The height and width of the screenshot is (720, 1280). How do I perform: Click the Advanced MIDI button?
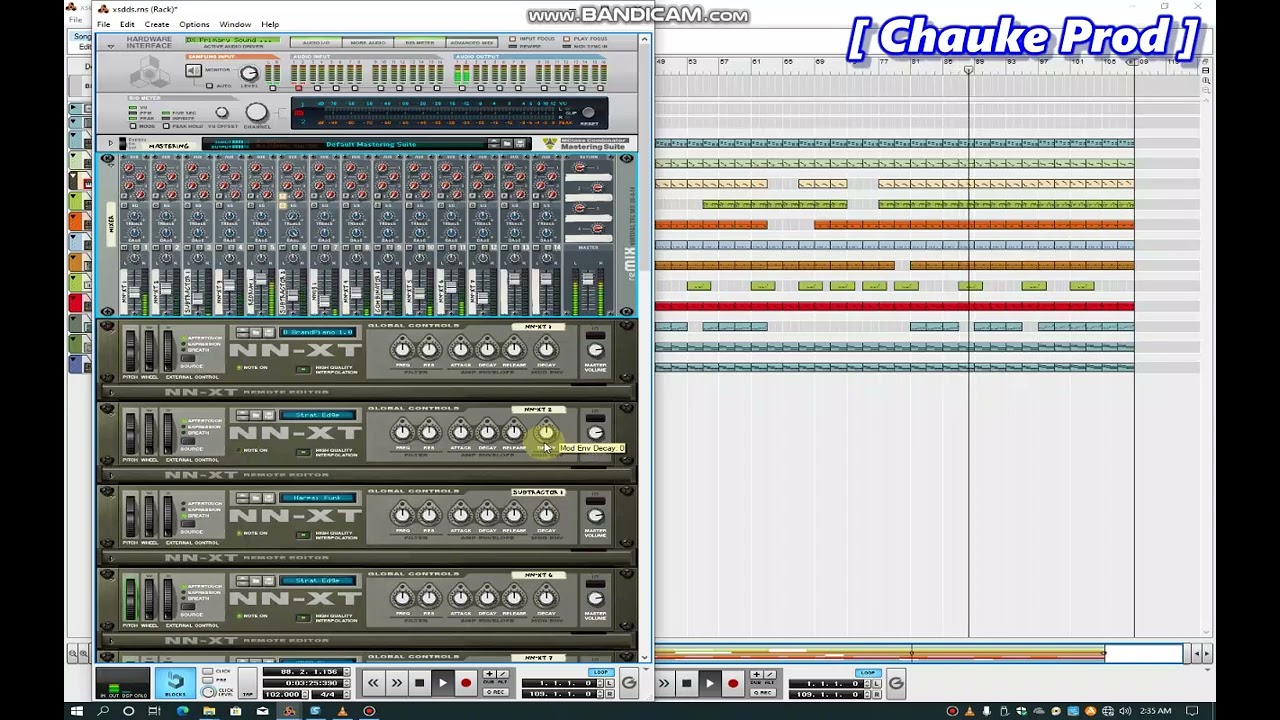tap(471, 43)
